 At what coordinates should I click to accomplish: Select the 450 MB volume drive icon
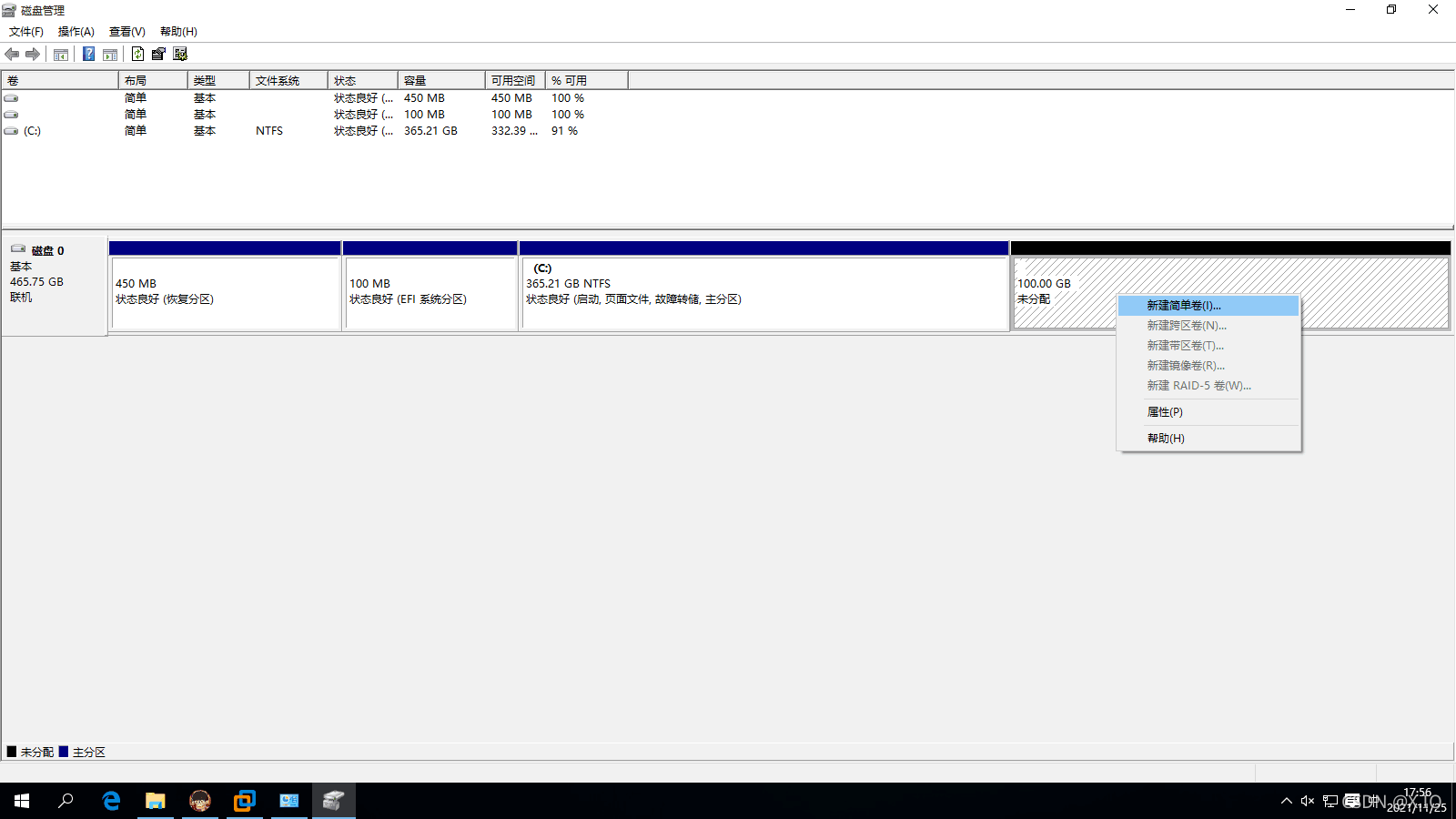tap(11, 98)
